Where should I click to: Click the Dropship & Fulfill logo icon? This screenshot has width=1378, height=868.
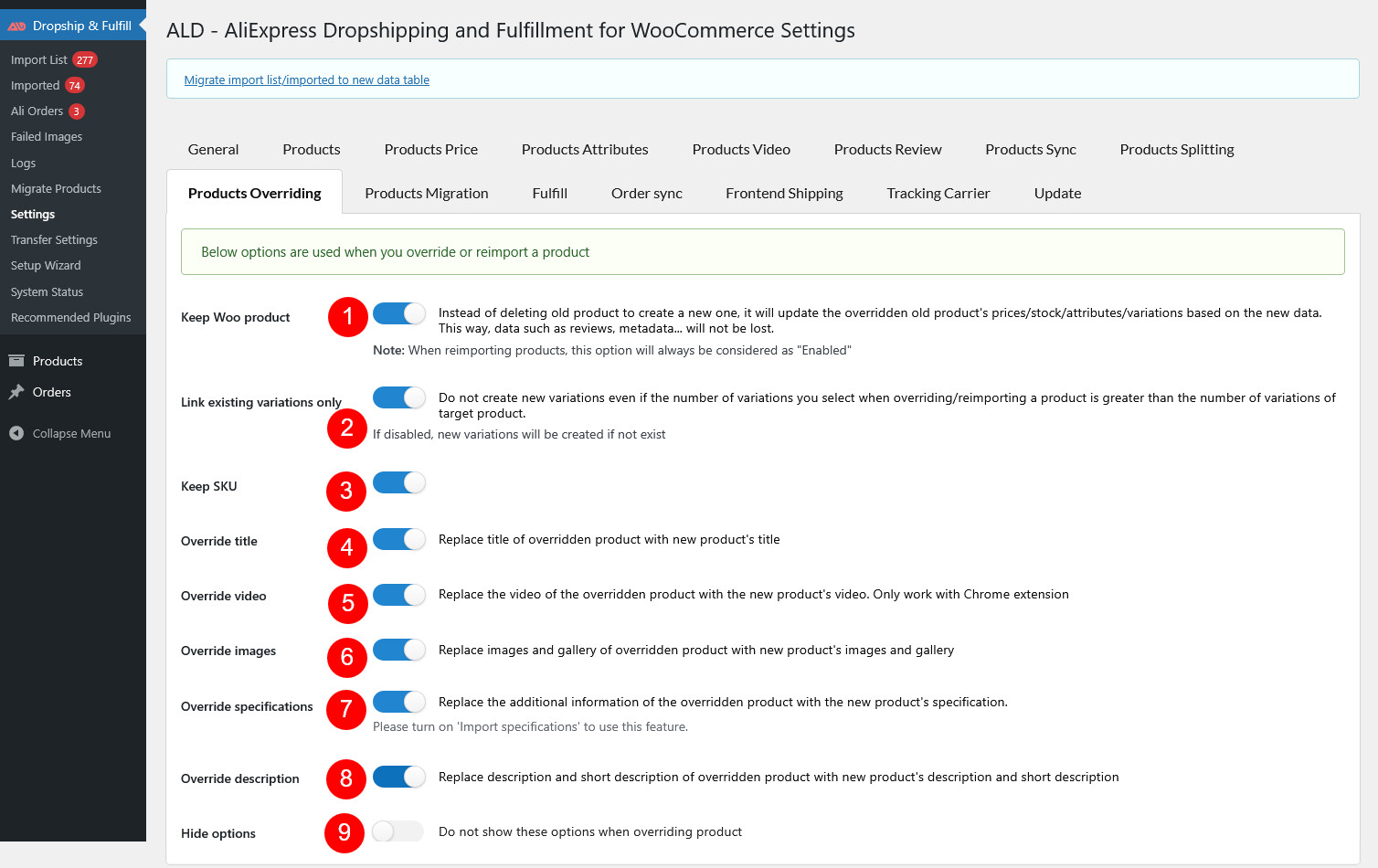pyautogui.click(x=16, y=26)
